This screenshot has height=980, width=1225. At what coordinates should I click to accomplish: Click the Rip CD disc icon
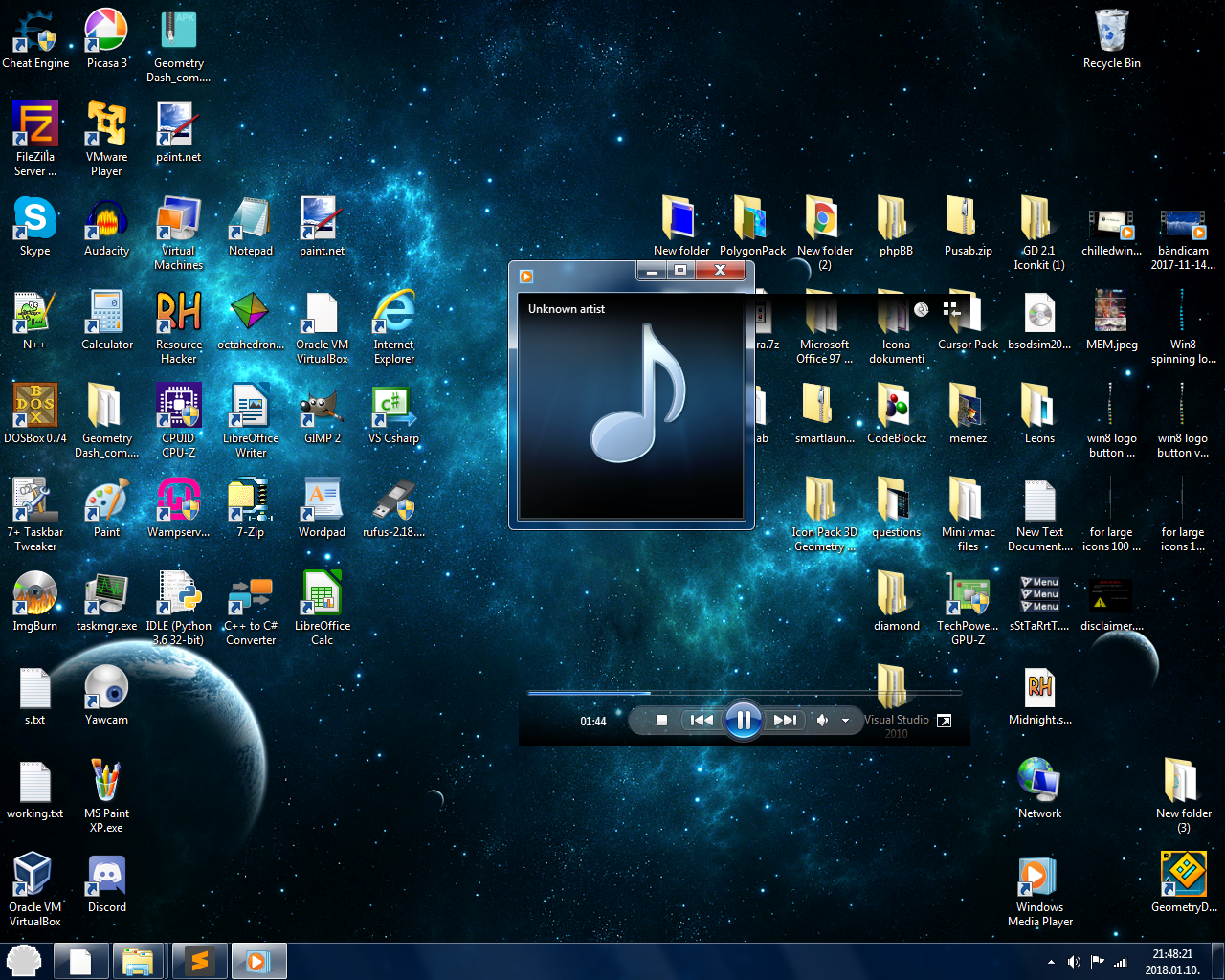(921, 309)
